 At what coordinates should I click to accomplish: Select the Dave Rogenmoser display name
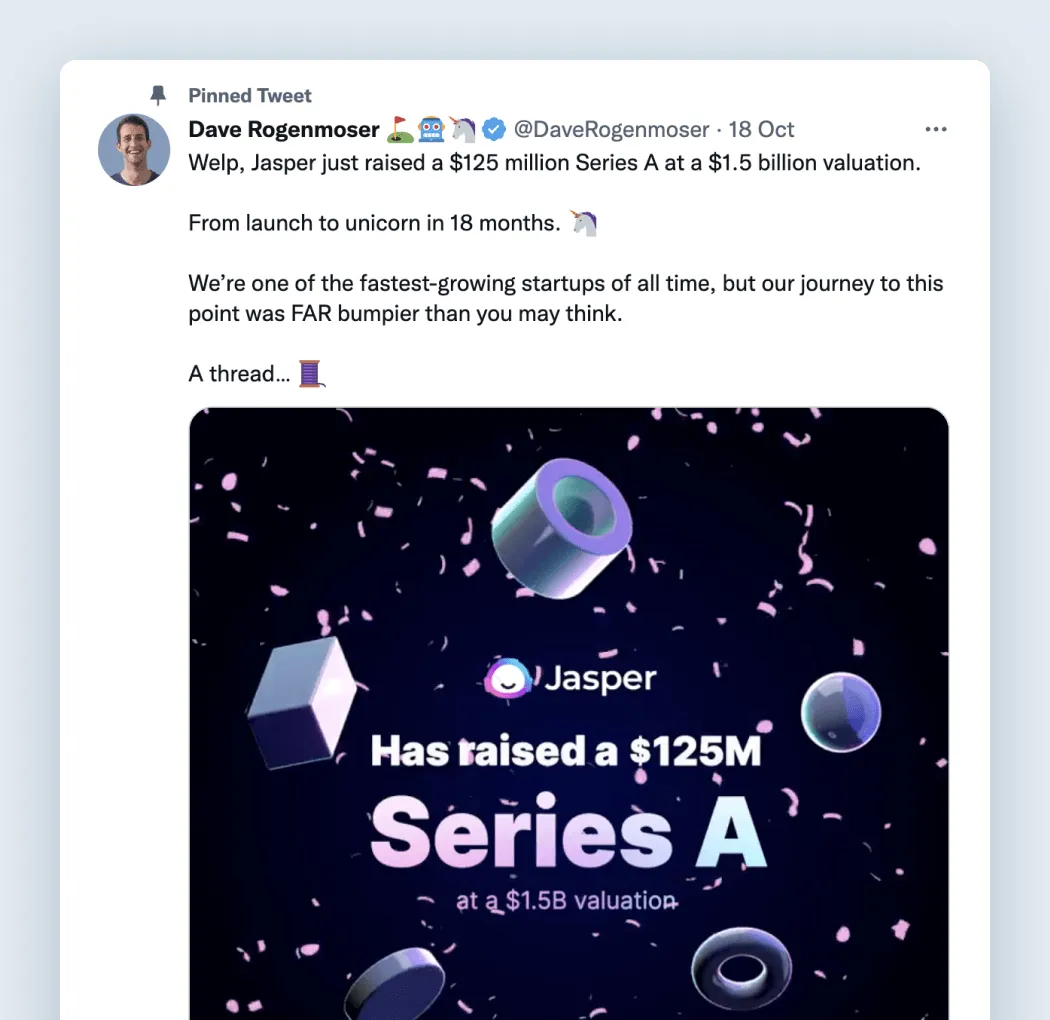[x=284, y=129]
